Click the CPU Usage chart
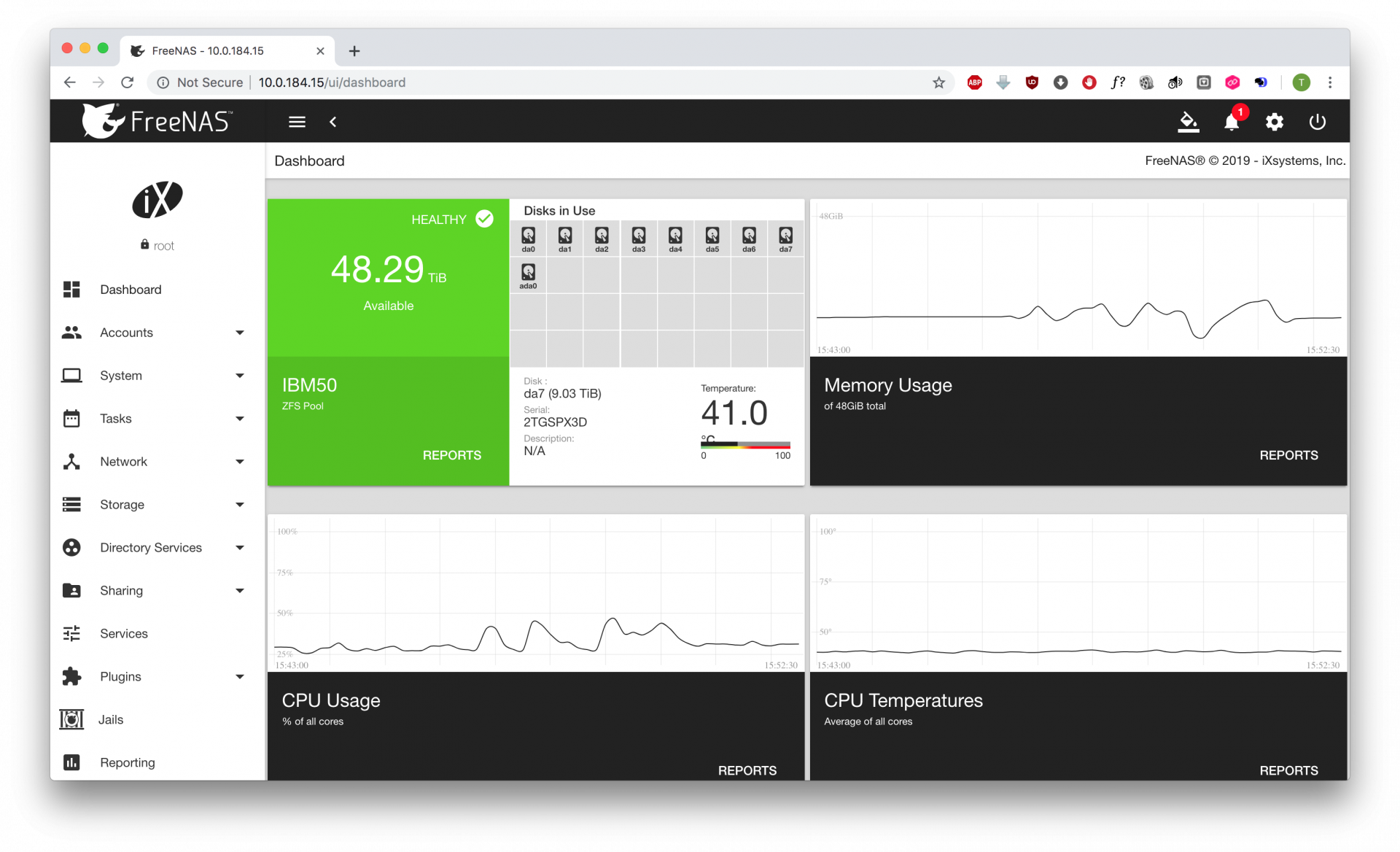 click(x=536, y=593)
